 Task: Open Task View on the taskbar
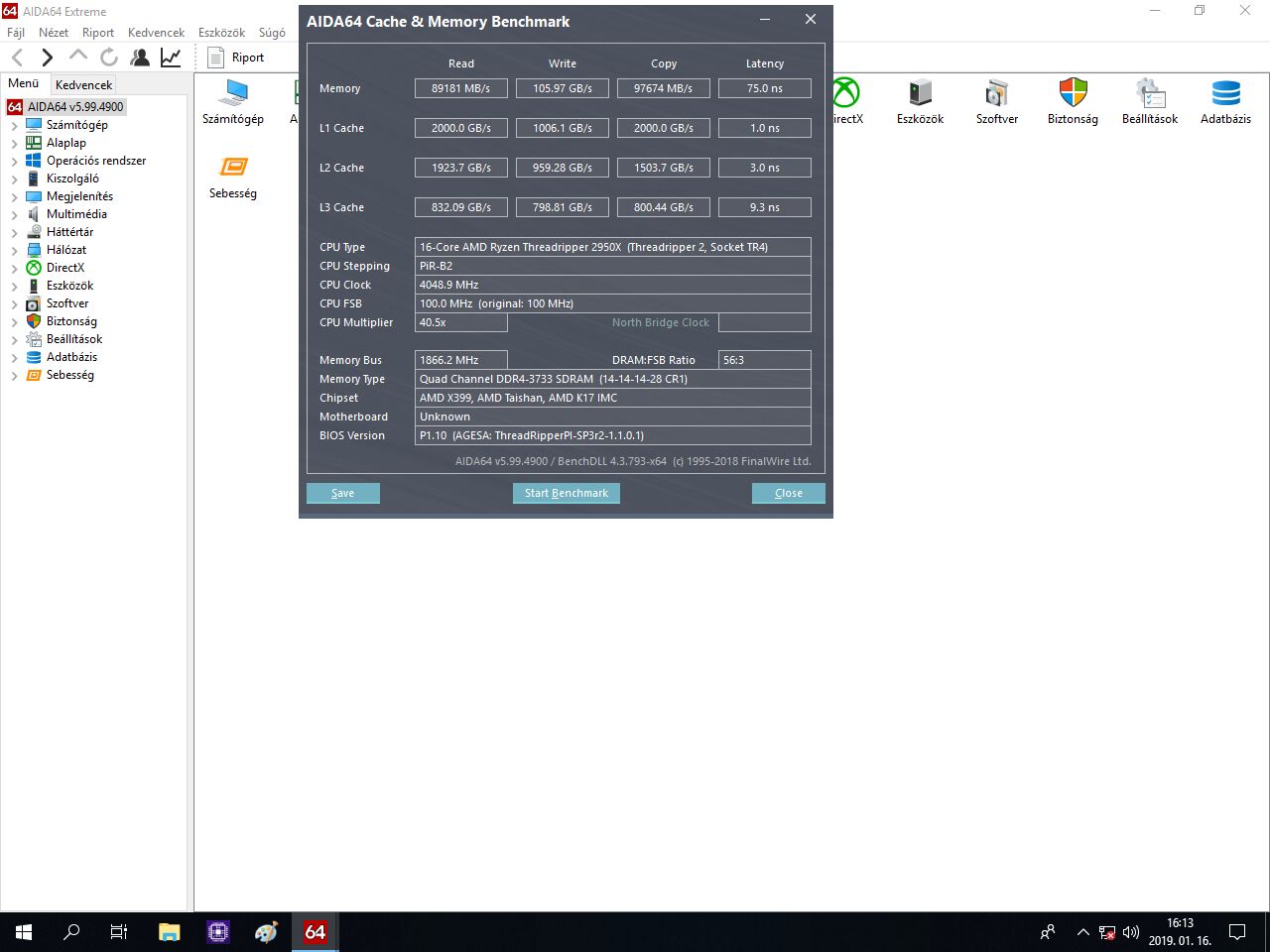point(119,932)
